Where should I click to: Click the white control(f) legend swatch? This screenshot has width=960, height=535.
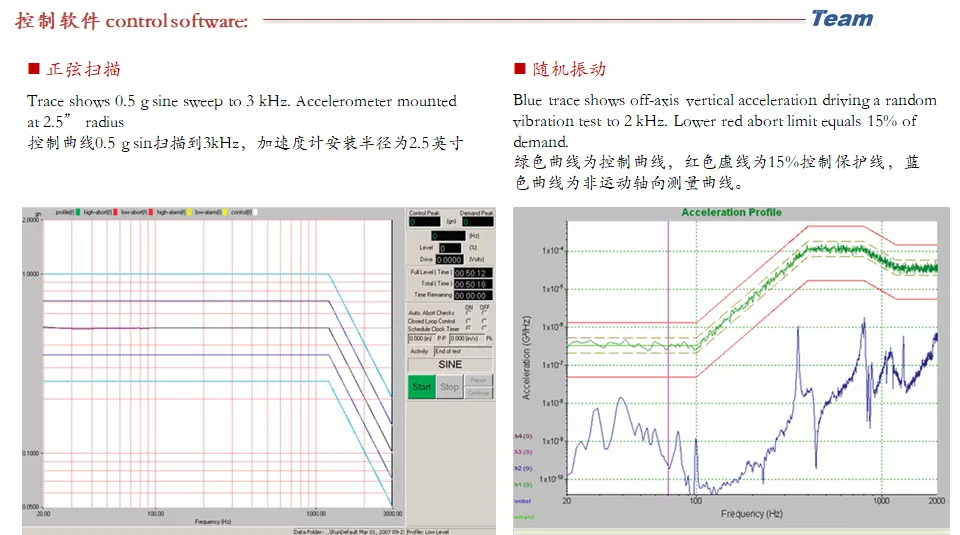point(255,213)
